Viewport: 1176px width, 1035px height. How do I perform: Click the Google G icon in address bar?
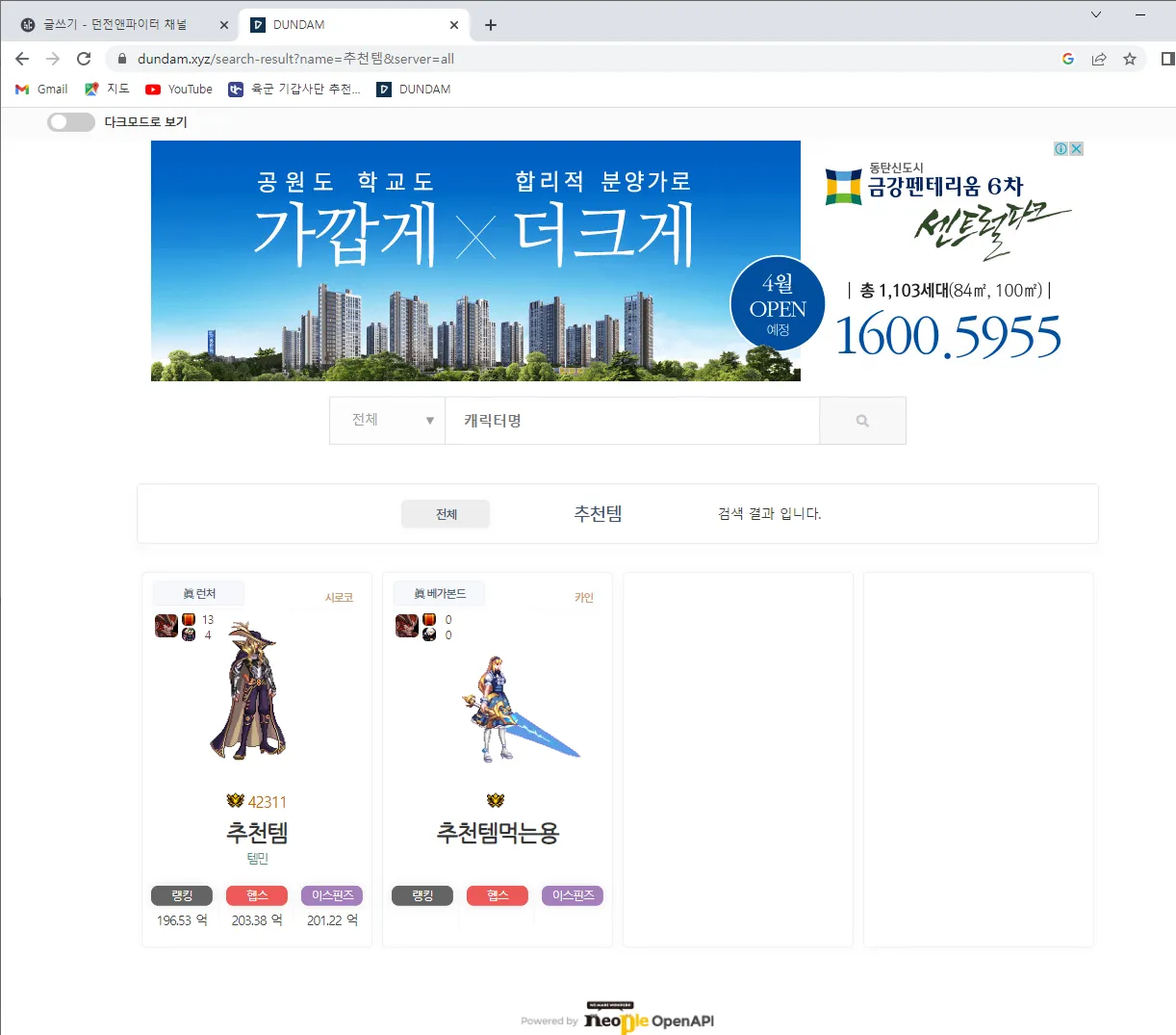point(1068,59)
